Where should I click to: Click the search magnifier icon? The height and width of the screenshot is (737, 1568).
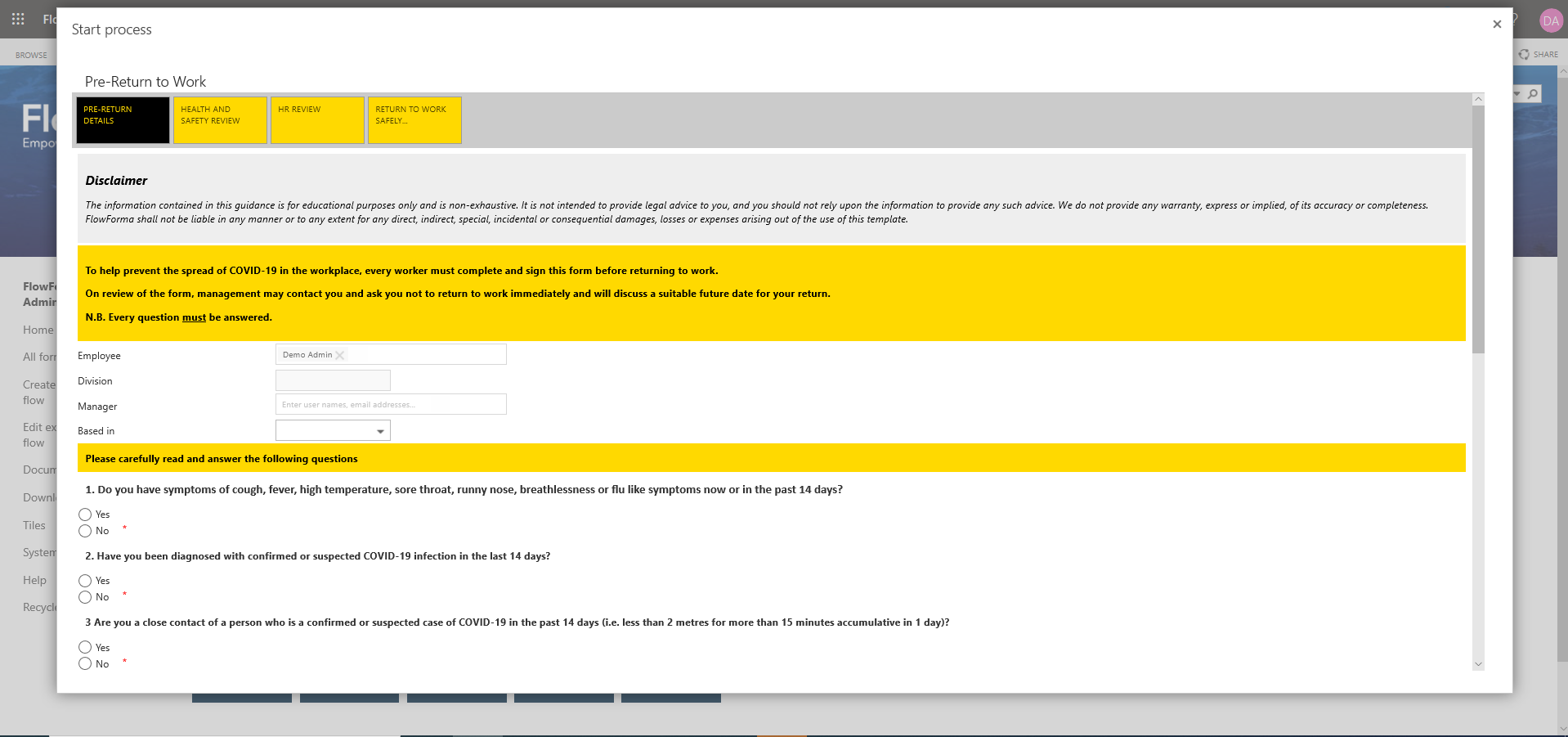[1533, 94]
